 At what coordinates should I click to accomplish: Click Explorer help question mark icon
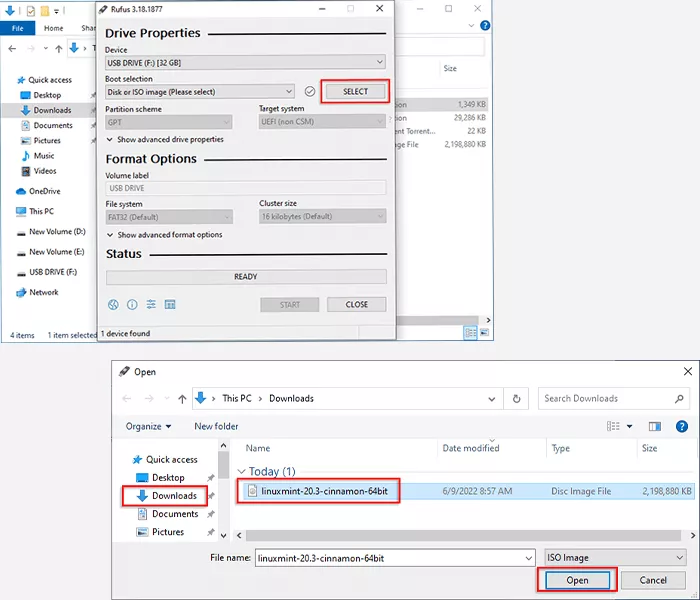pyautogui.click(x=485, y=25)
